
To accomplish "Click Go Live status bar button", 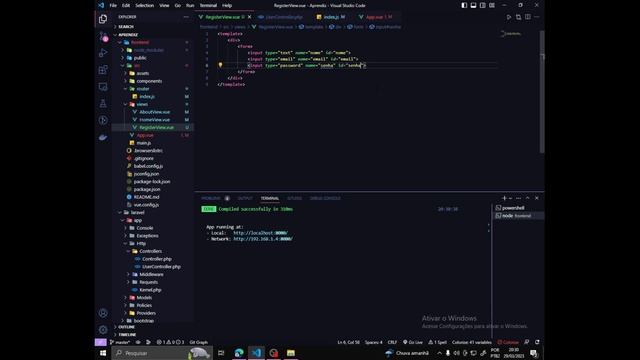I will (x=413, y=342).
